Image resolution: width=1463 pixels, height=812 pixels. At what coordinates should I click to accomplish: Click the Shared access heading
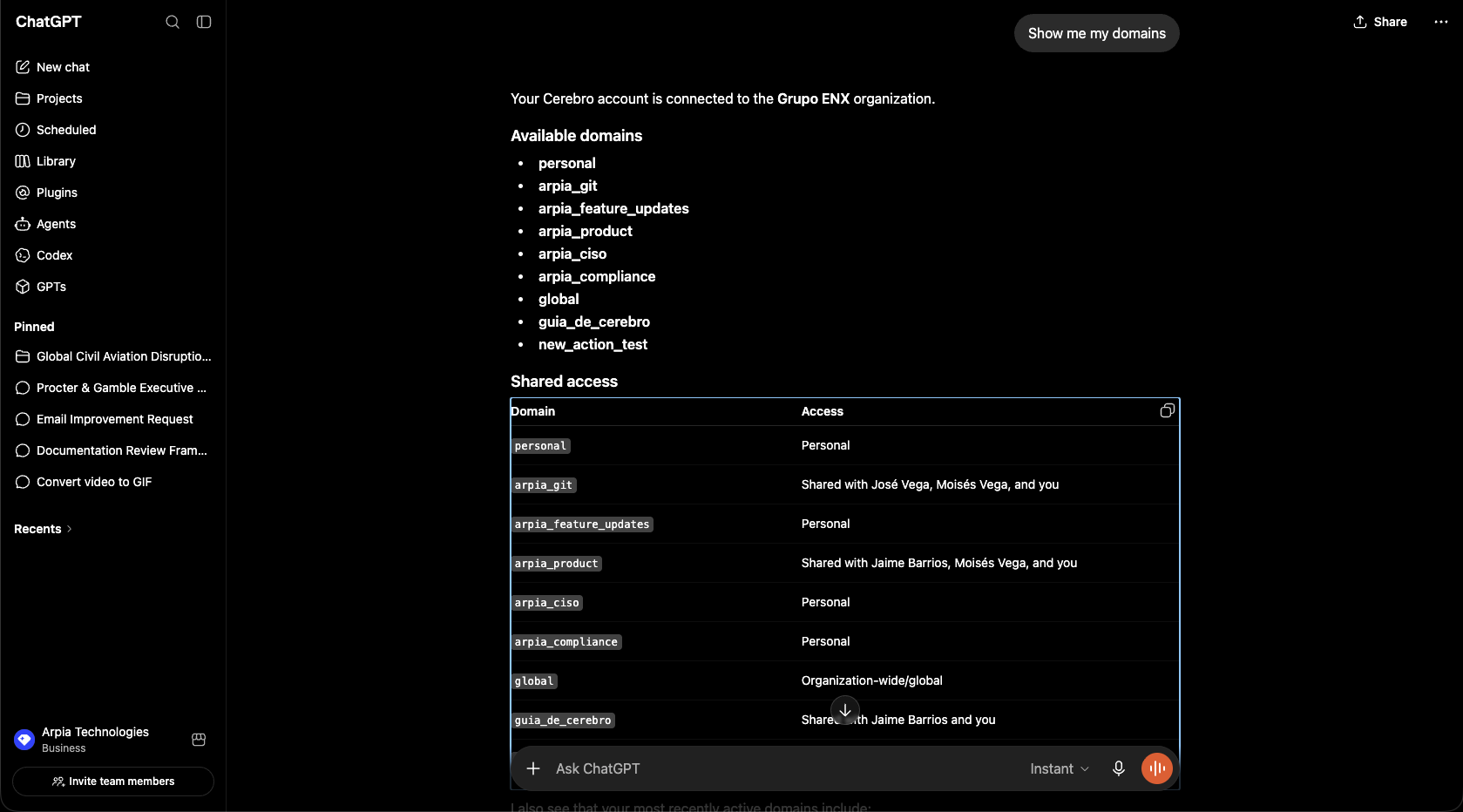(564, 382)
